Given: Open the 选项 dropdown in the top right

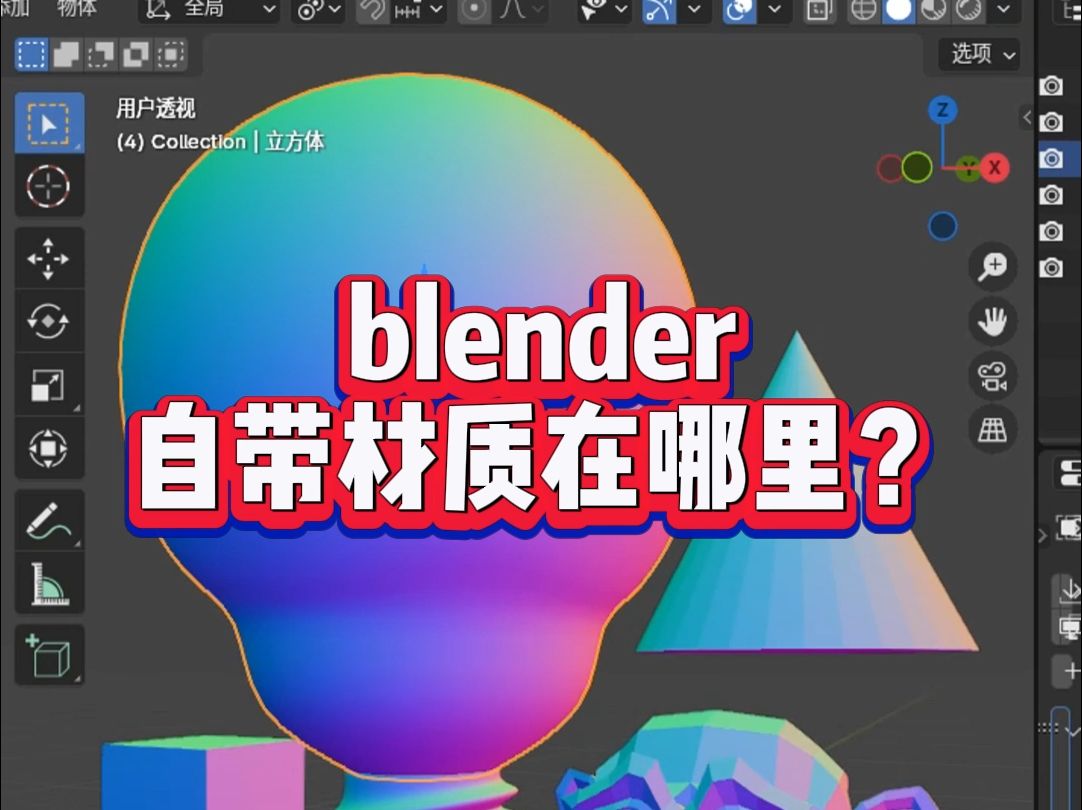Looking at the screenshot, I should click(x=975, y=55).
